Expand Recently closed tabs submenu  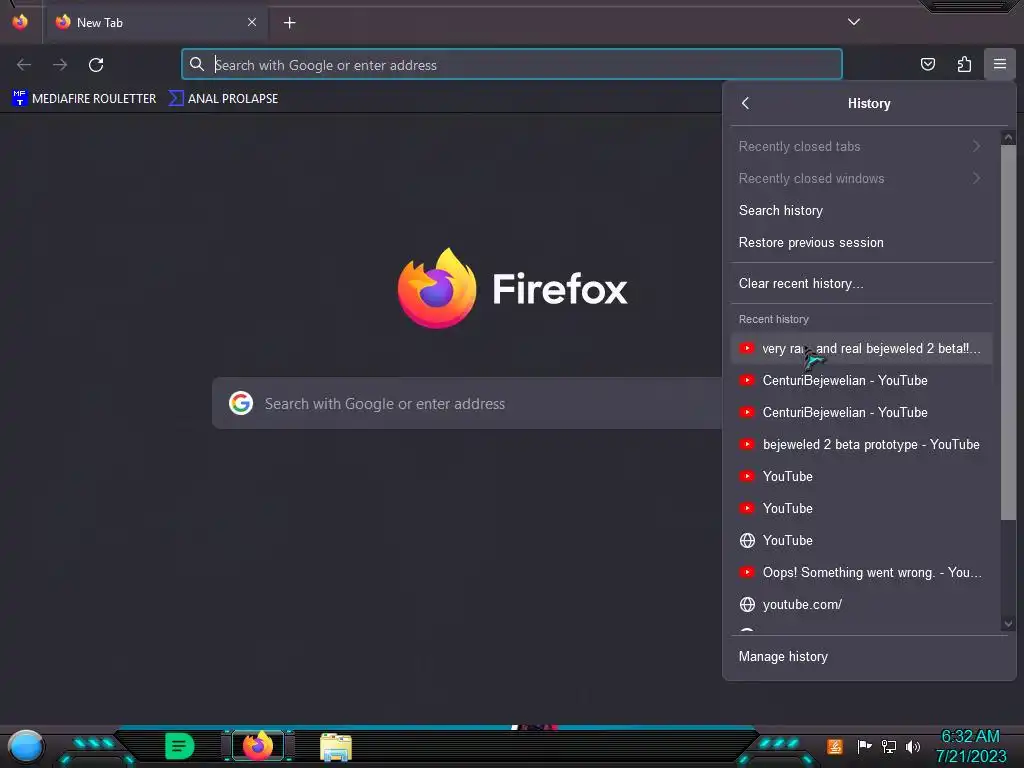click(x=861, y=146)
